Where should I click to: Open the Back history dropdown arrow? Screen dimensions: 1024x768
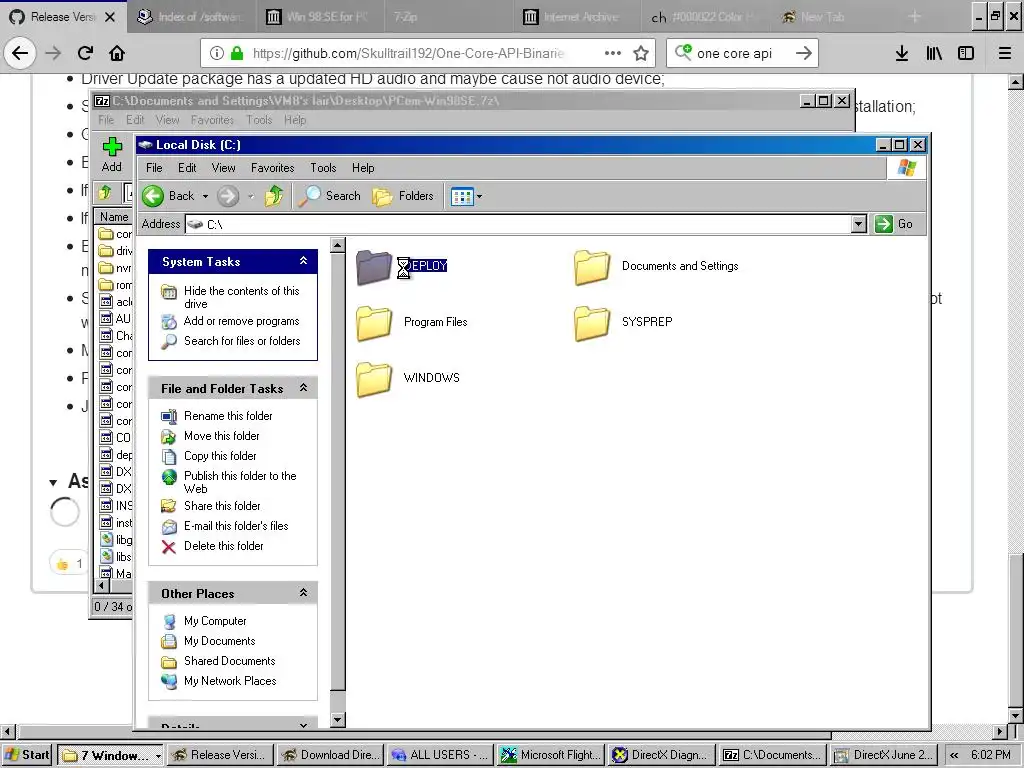click(205, 196)
